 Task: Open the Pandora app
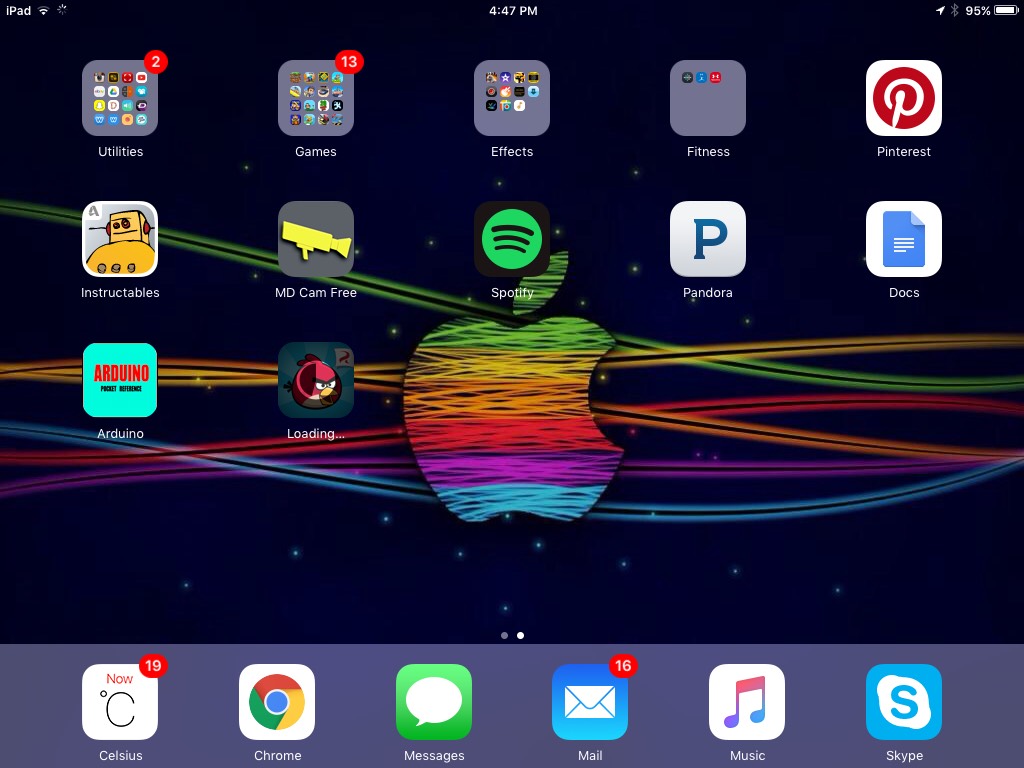tap(708, 239)
